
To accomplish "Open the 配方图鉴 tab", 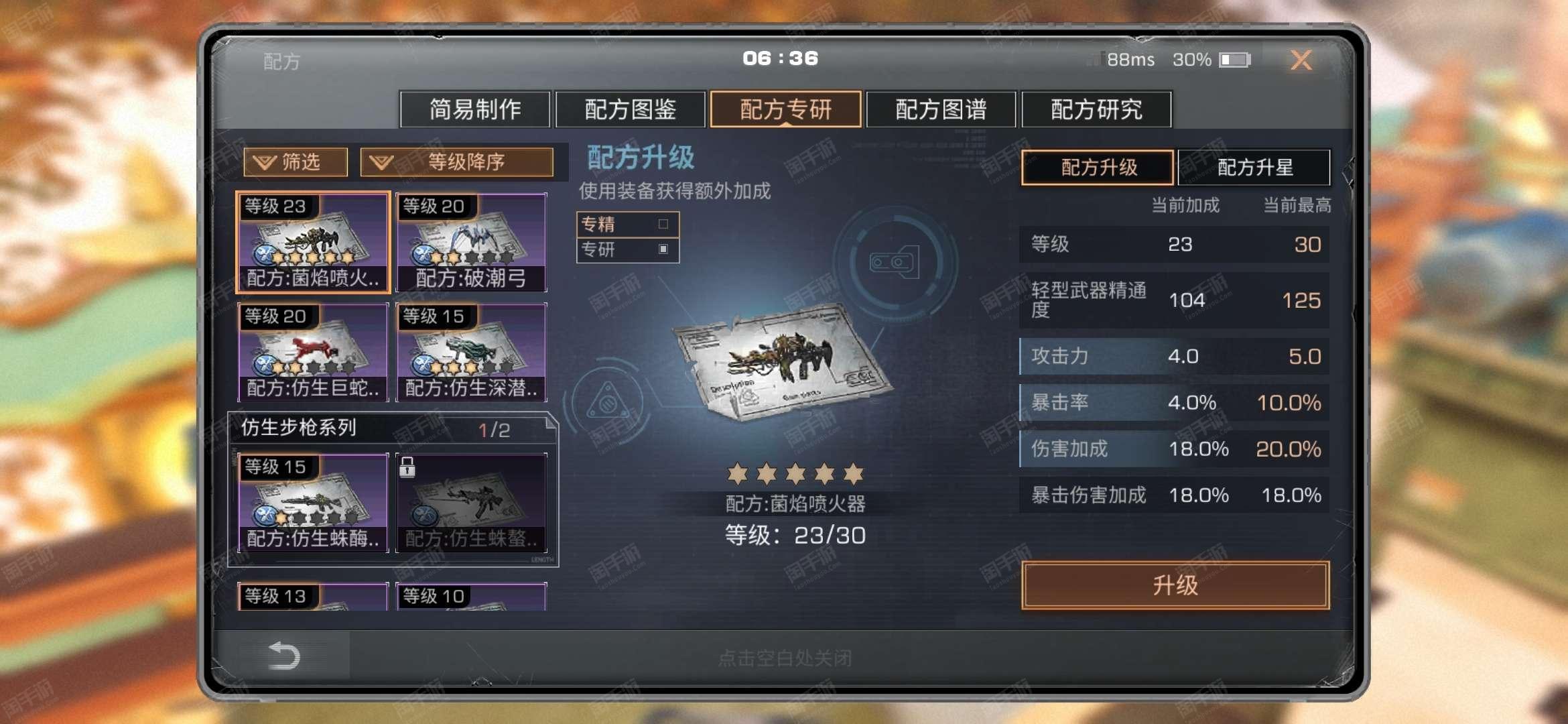I will click(631, 109).
